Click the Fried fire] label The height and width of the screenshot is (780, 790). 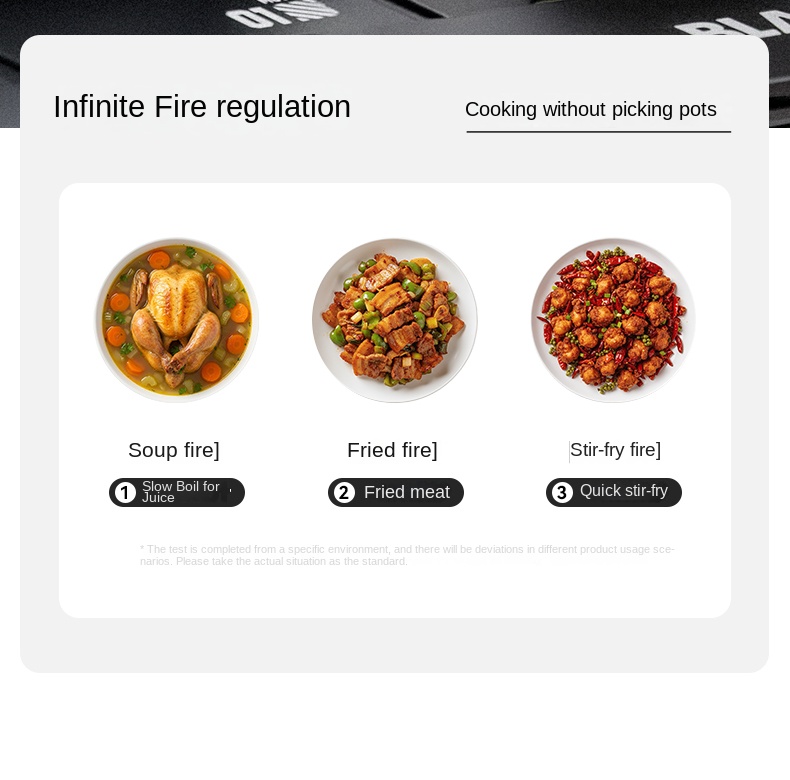[392, 450]
